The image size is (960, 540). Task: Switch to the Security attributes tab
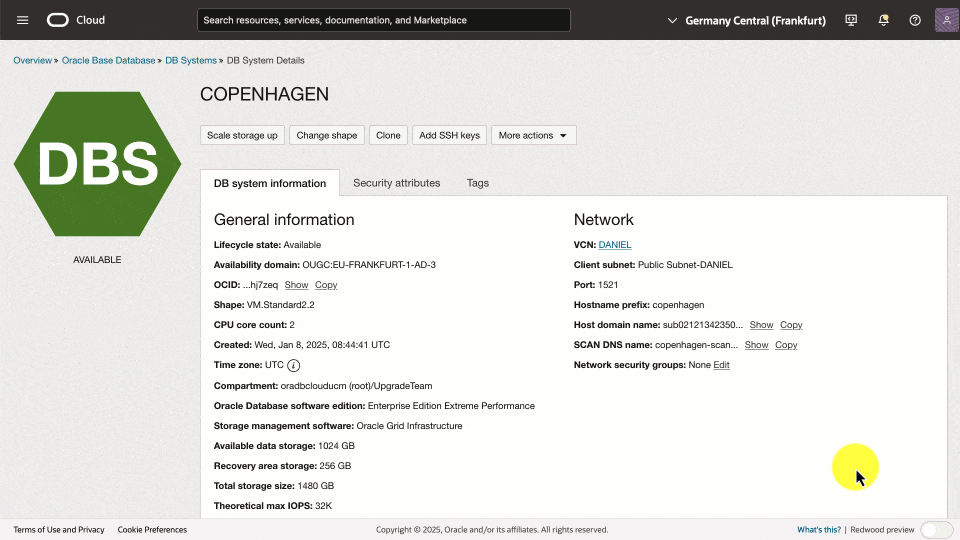point(396,183)
